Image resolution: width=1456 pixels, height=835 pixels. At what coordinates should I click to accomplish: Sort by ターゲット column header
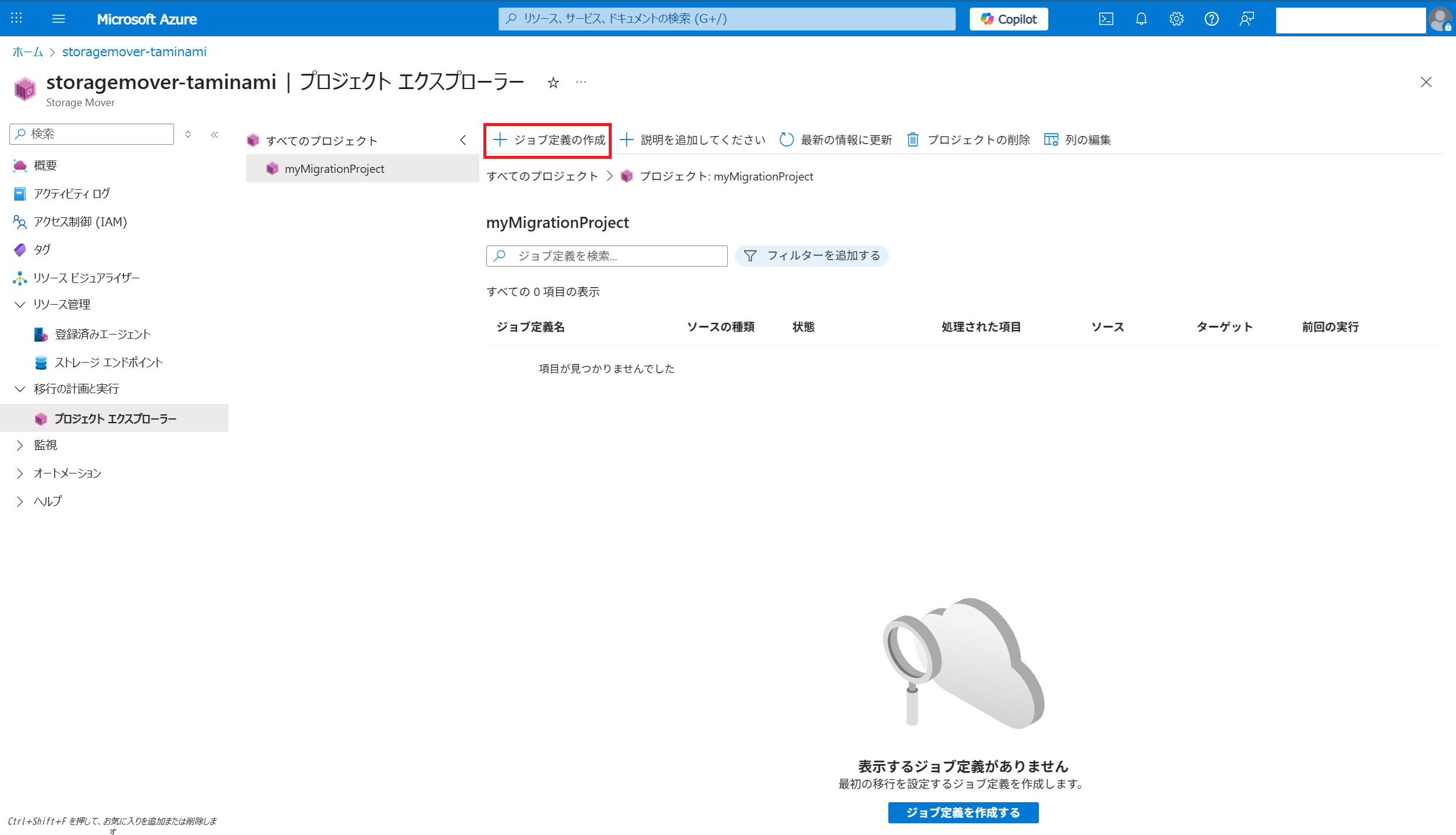click(x=1225, y=327)
